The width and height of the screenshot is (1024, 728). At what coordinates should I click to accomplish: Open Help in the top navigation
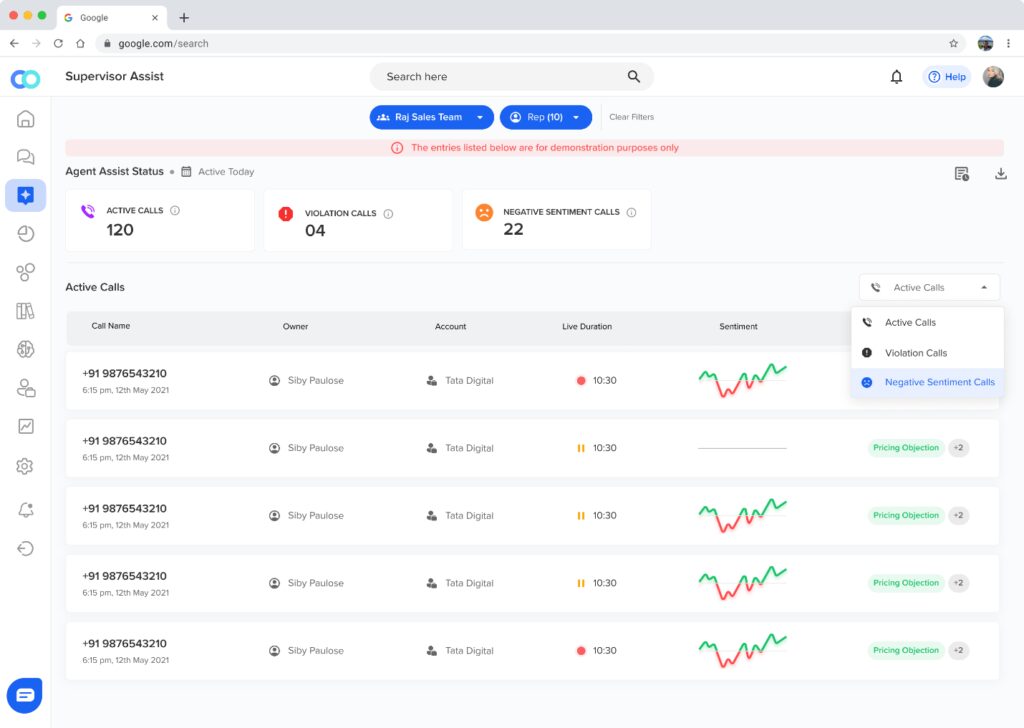[x=946, y=76]
